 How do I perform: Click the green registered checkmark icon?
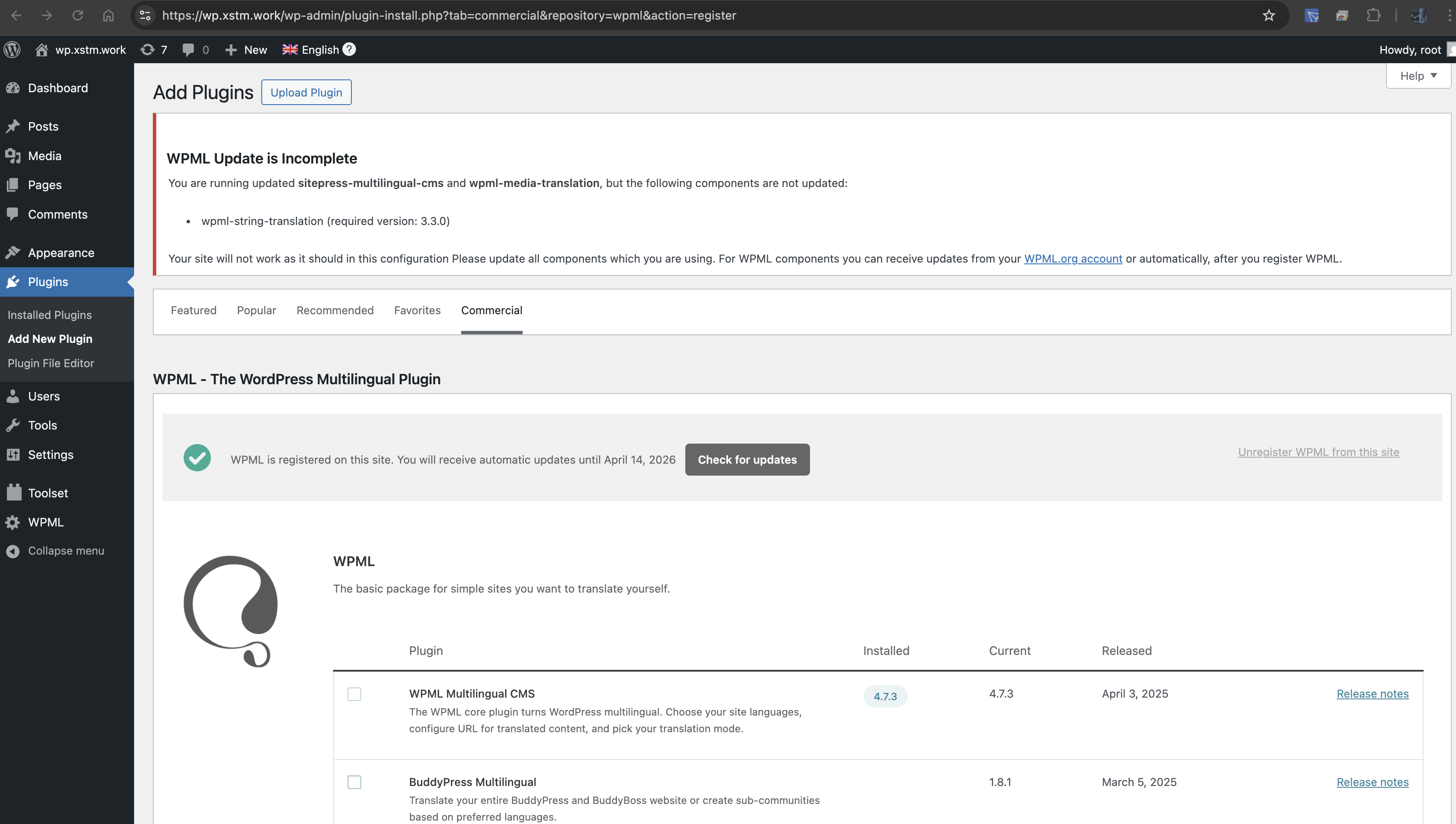[197, 458]
